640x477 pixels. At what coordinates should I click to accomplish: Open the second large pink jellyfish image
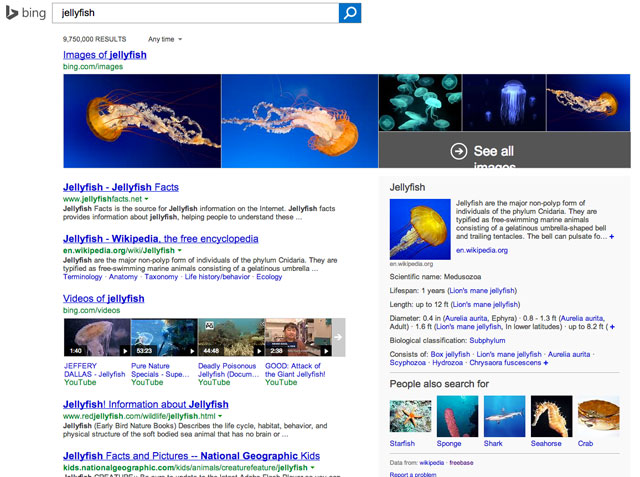[x=300, y=121]
